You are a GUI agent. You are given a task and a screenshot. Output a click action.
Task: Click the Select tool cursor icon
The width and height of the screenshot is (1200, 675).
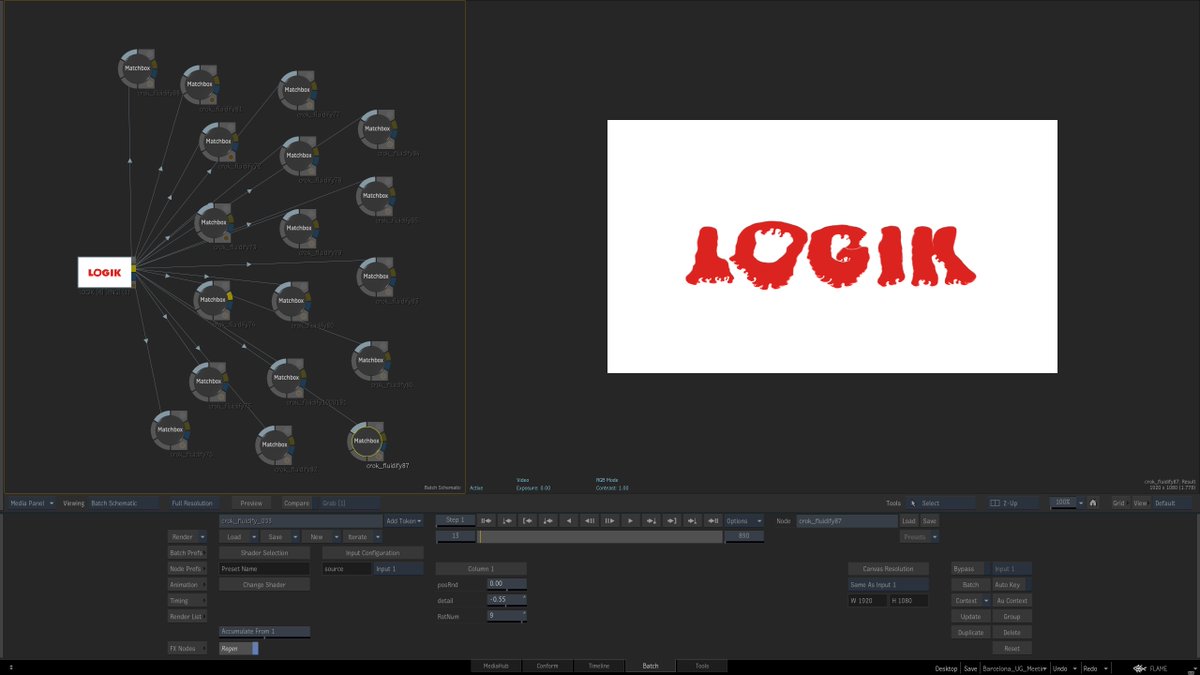tap(912, 503)
